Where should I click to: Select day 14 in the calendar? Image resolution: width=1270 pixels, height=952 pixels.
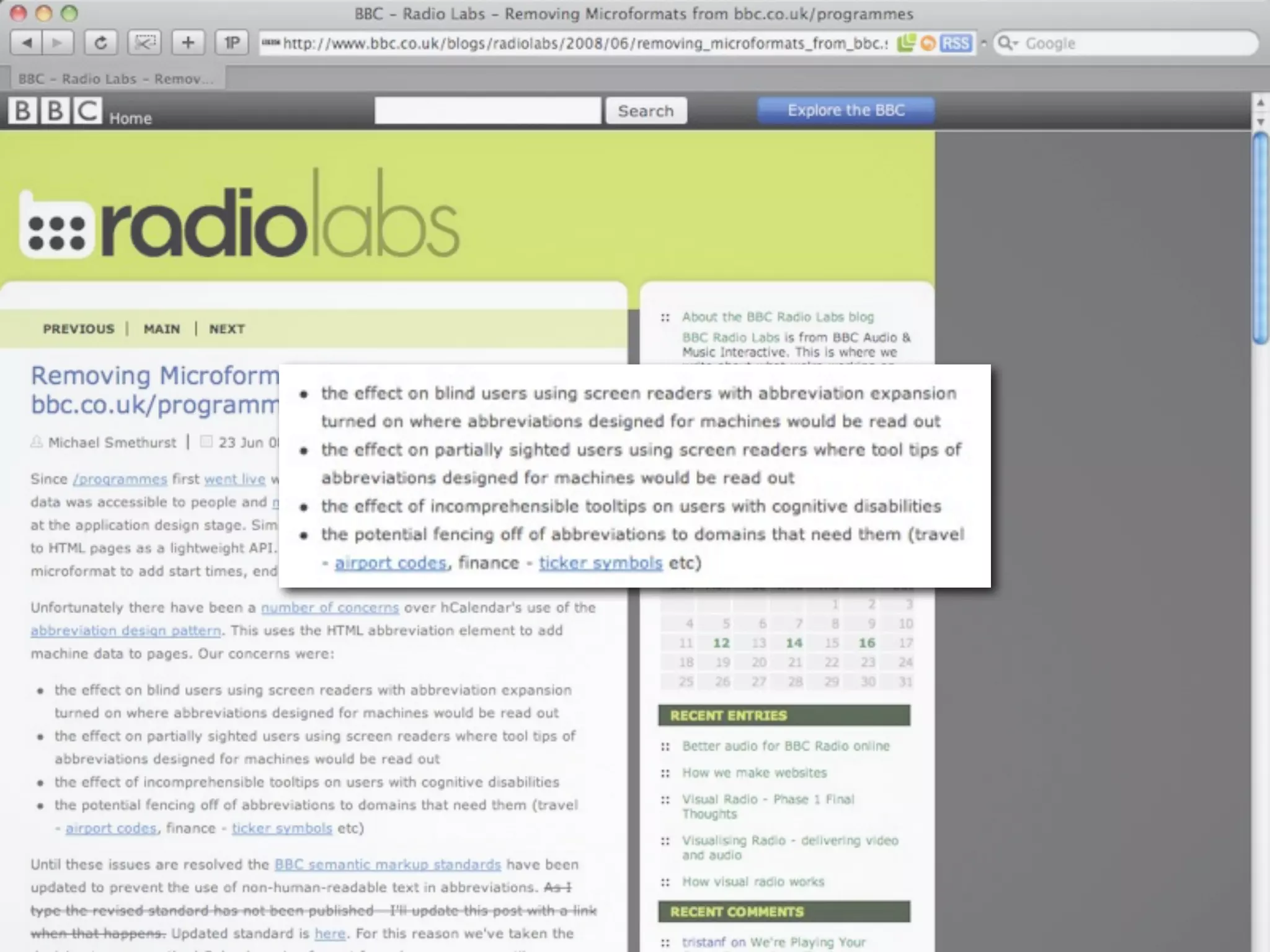794,643
